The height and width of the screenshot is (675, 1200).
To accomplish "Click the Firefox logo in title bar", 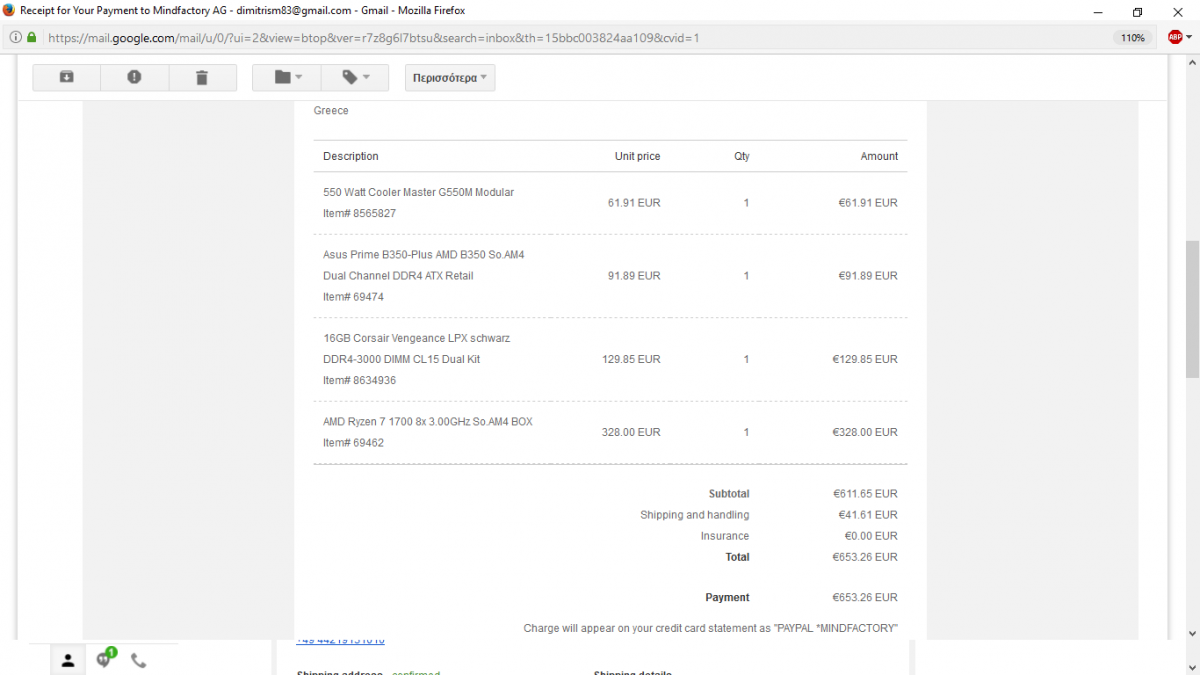I will click(x=9, y=10).
